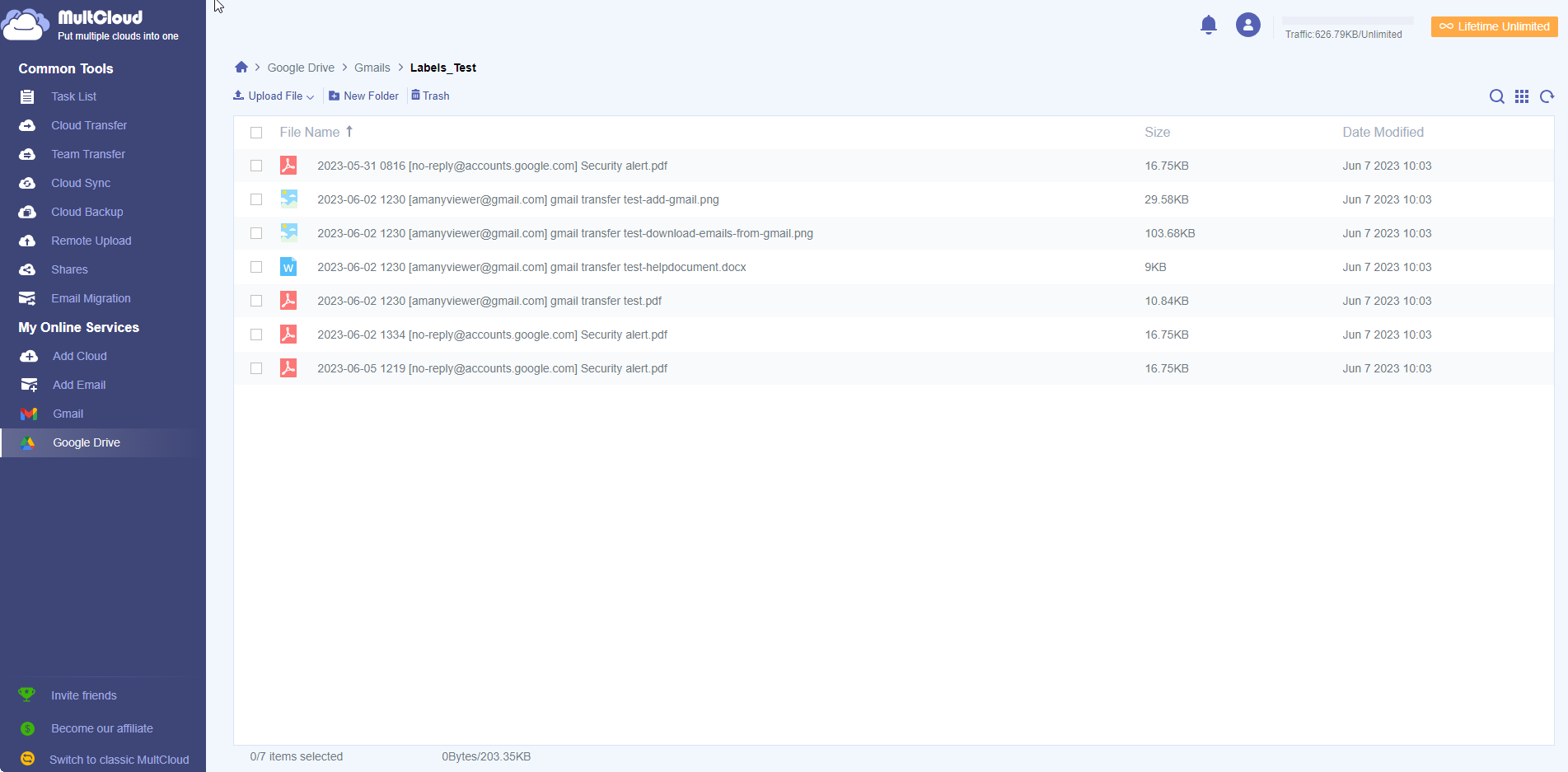The image size is (1568, 772).
Task: Click the Email Migration sidebar icon
Action: (27, 298)
